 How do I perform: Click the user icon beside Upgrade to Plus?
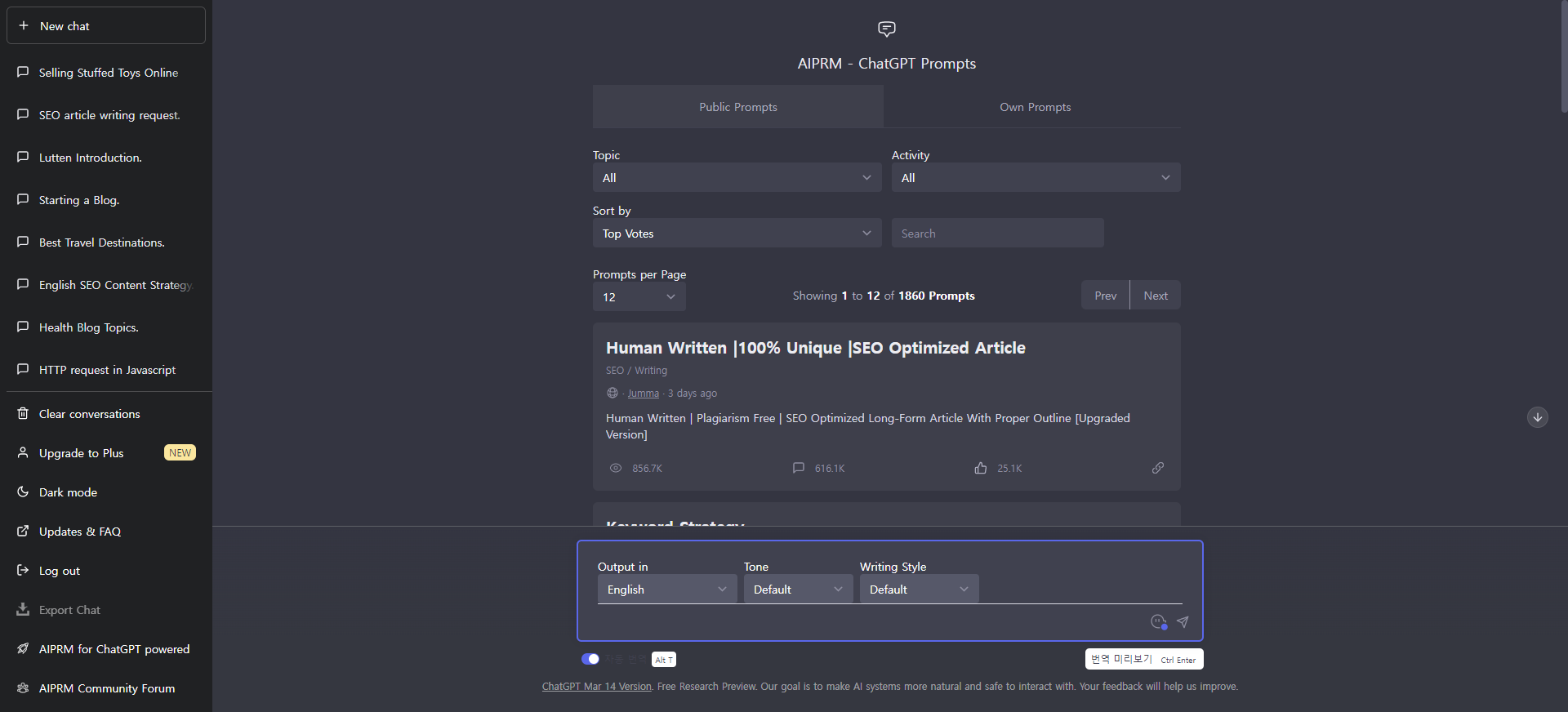click(23, 452)
